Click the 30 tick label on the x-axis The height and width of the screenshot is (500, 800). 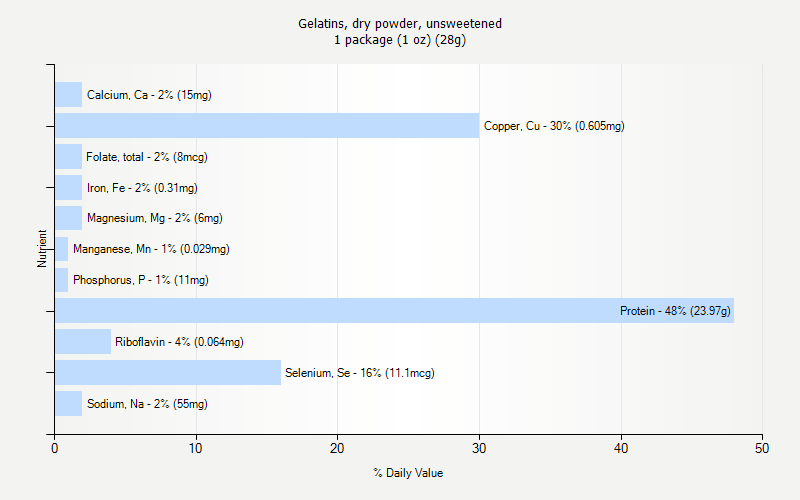479,449
